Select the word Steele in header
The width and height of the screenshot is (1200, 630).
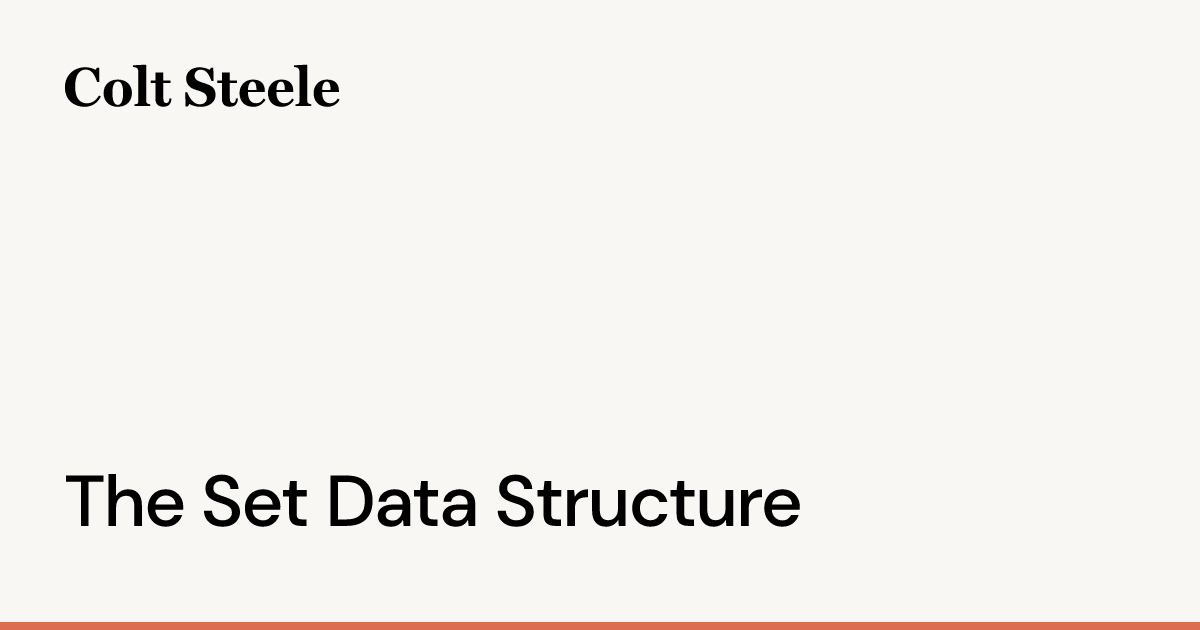pyautogui.click(x=262, y=87)
